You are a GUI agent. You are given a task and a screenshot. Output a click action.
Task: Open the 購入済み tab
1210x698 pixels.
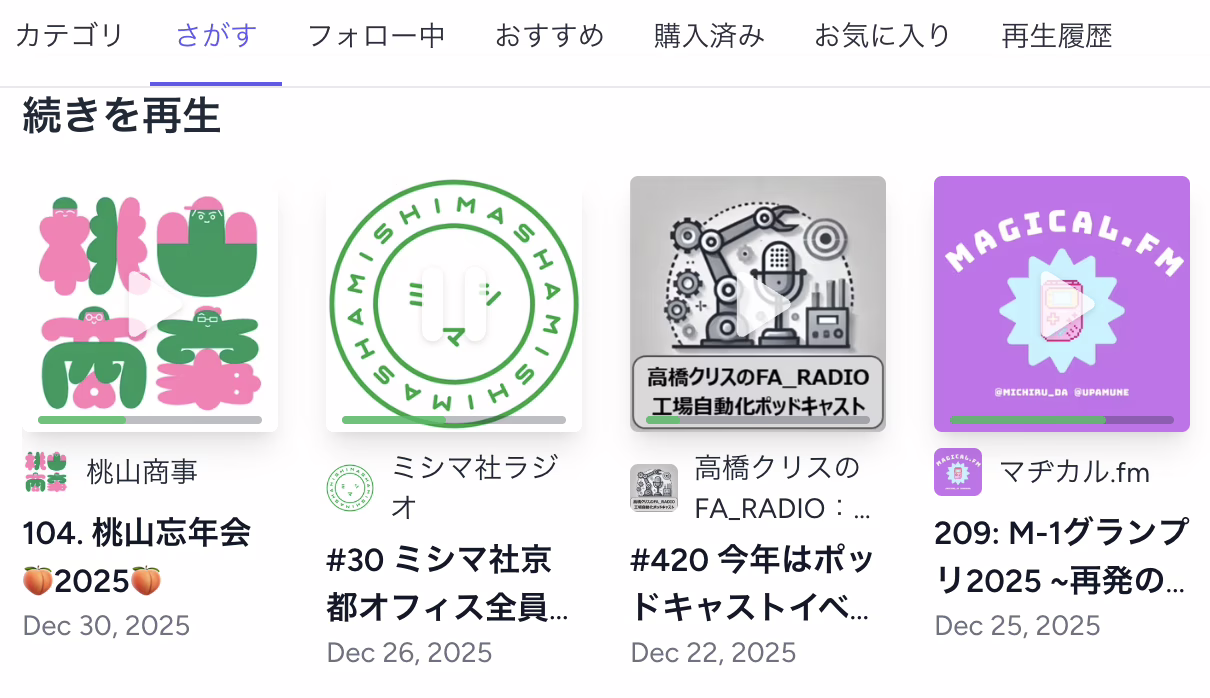[709, 37]
